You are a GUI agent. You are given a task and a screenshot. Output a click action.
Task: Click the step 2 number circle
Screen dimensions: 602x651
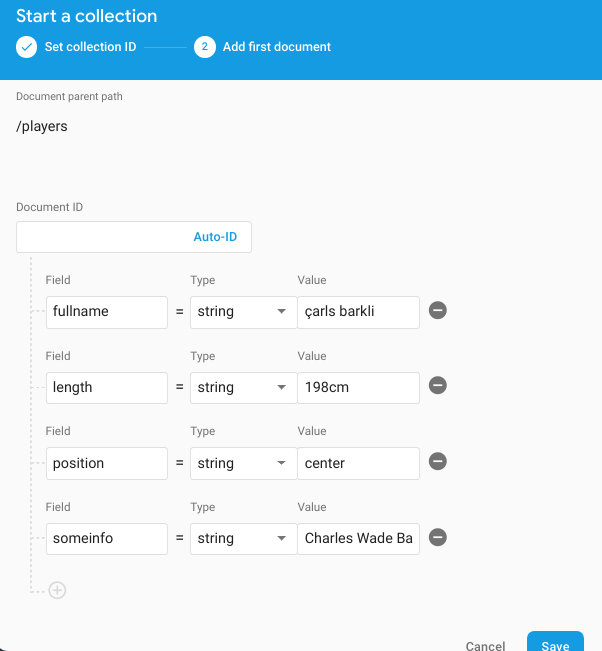pos(205,47)
